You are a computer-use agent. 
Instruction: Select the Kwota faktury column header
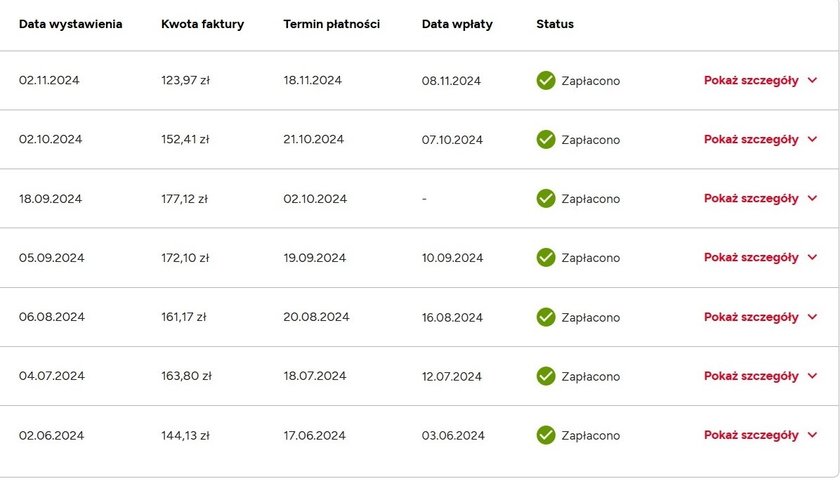(x=202, y=24)
